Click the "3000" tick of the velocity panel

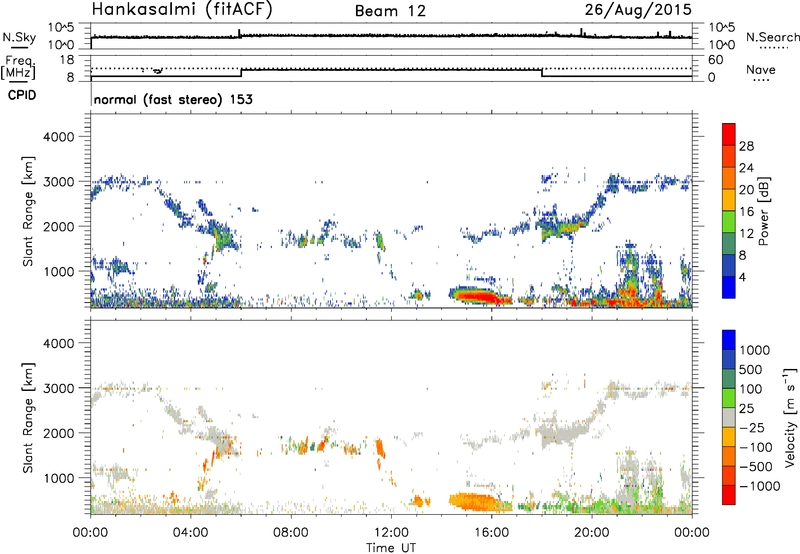coord(58,388)
